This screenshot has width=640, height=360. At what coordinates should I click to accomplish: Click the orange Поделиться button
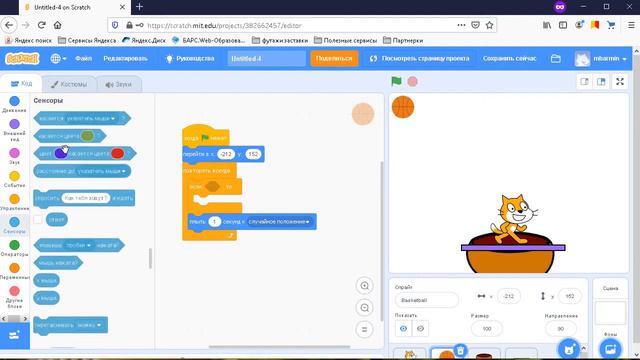click(334, 58)
